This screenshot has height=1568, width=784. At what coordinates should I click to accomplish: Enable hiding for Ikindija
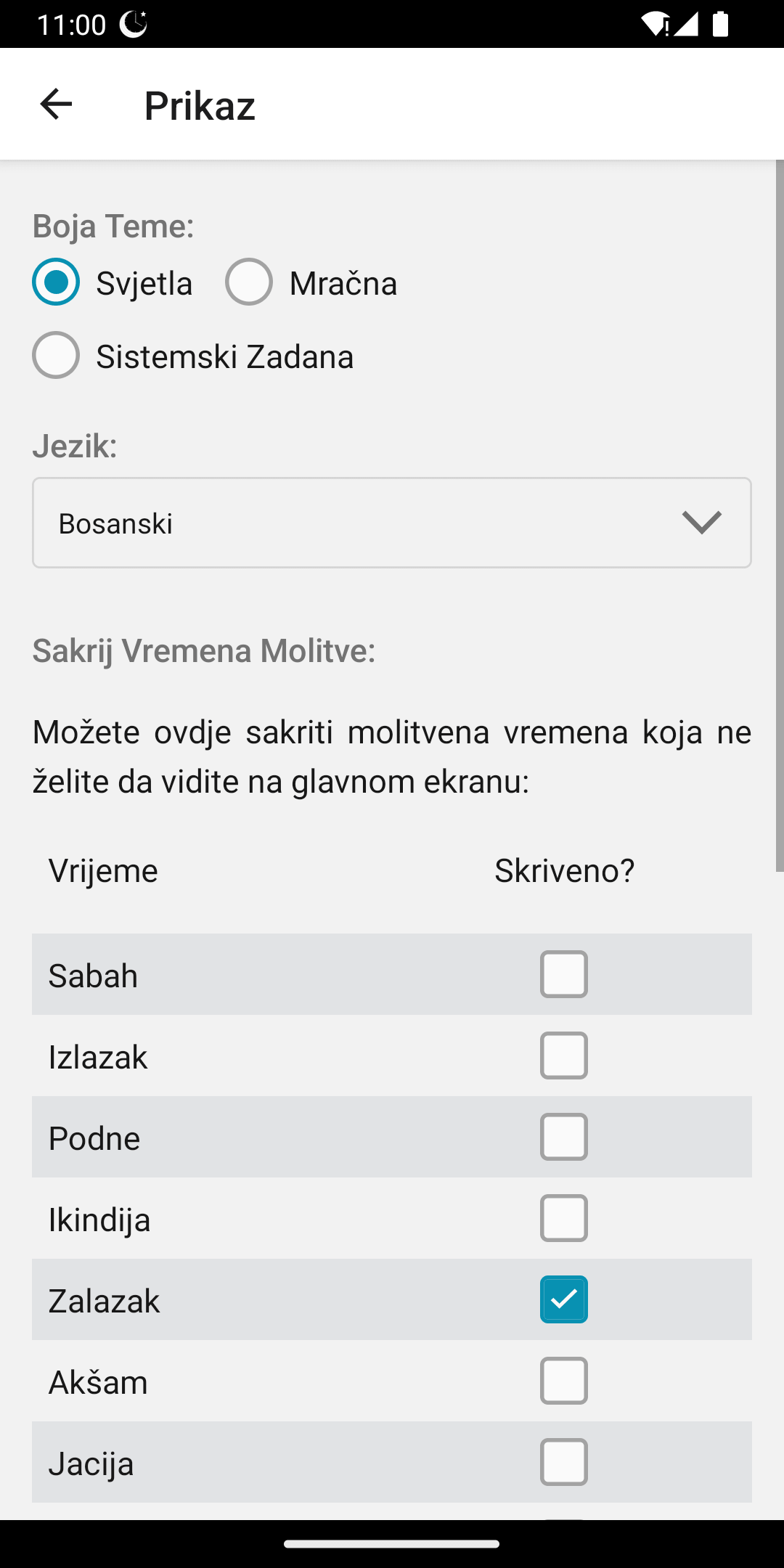tap(563, 1218)
